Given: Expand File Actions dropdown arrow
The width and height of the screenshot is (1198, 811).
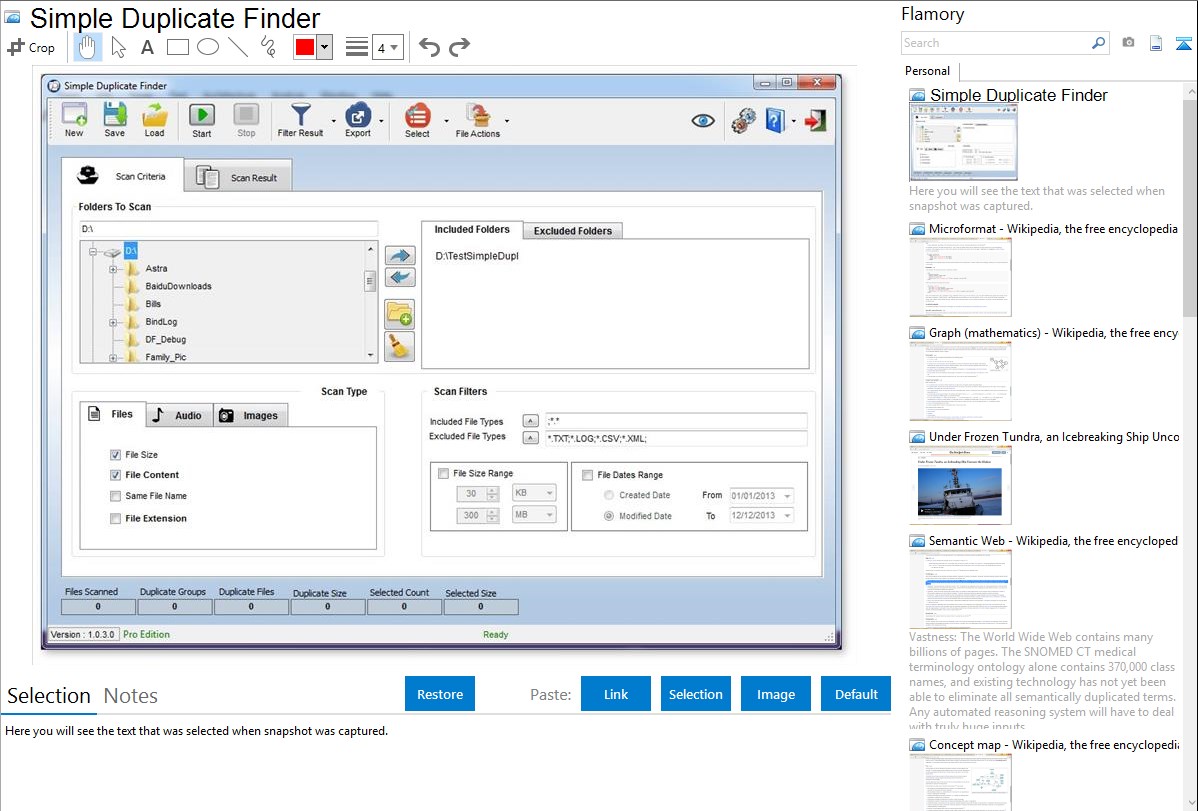Looking at the screenshot, I should [507, 121].
